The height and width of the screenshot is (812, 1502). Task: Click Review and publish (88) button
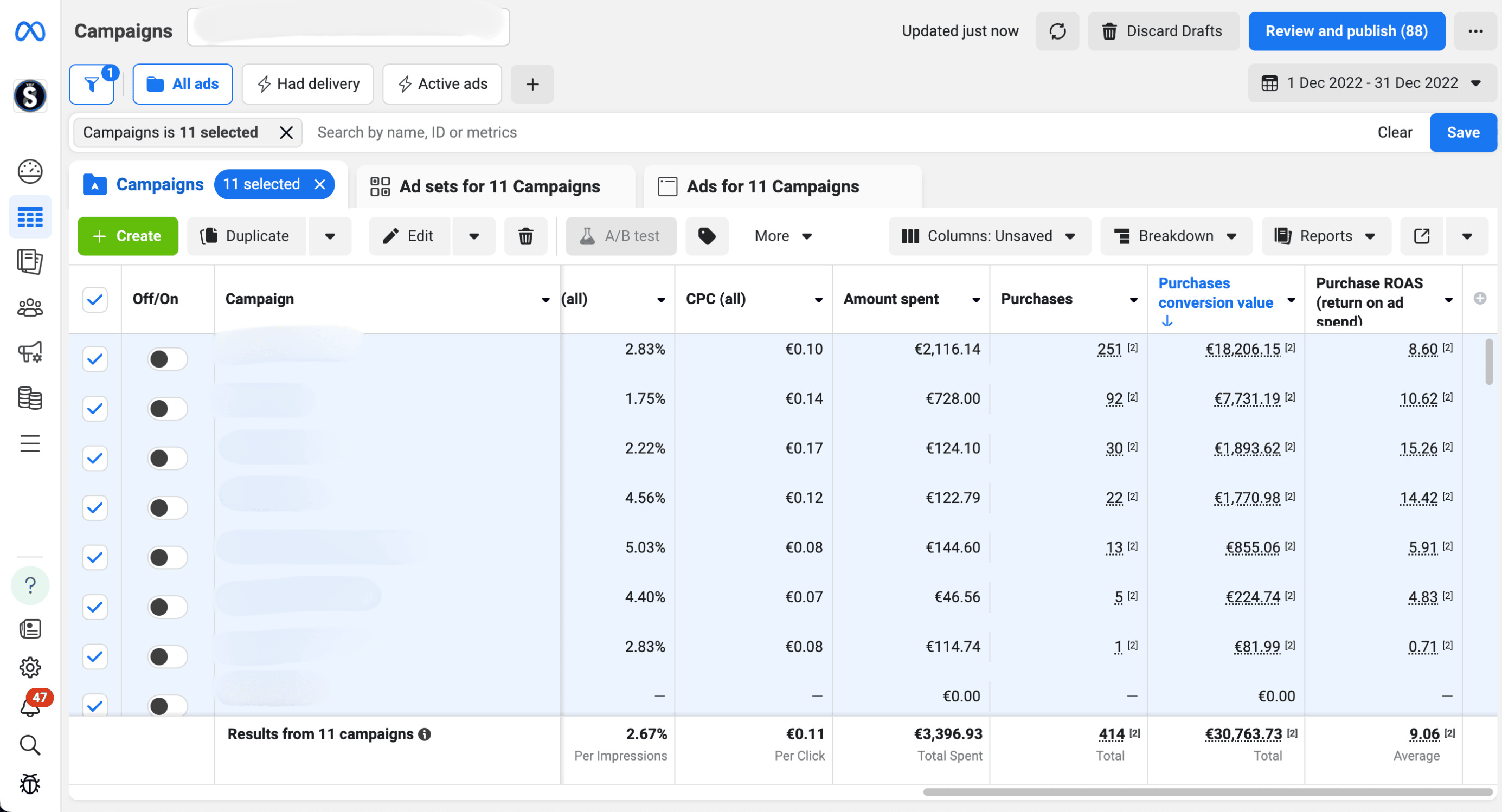pyautogui.click(x=1346, y=31)
